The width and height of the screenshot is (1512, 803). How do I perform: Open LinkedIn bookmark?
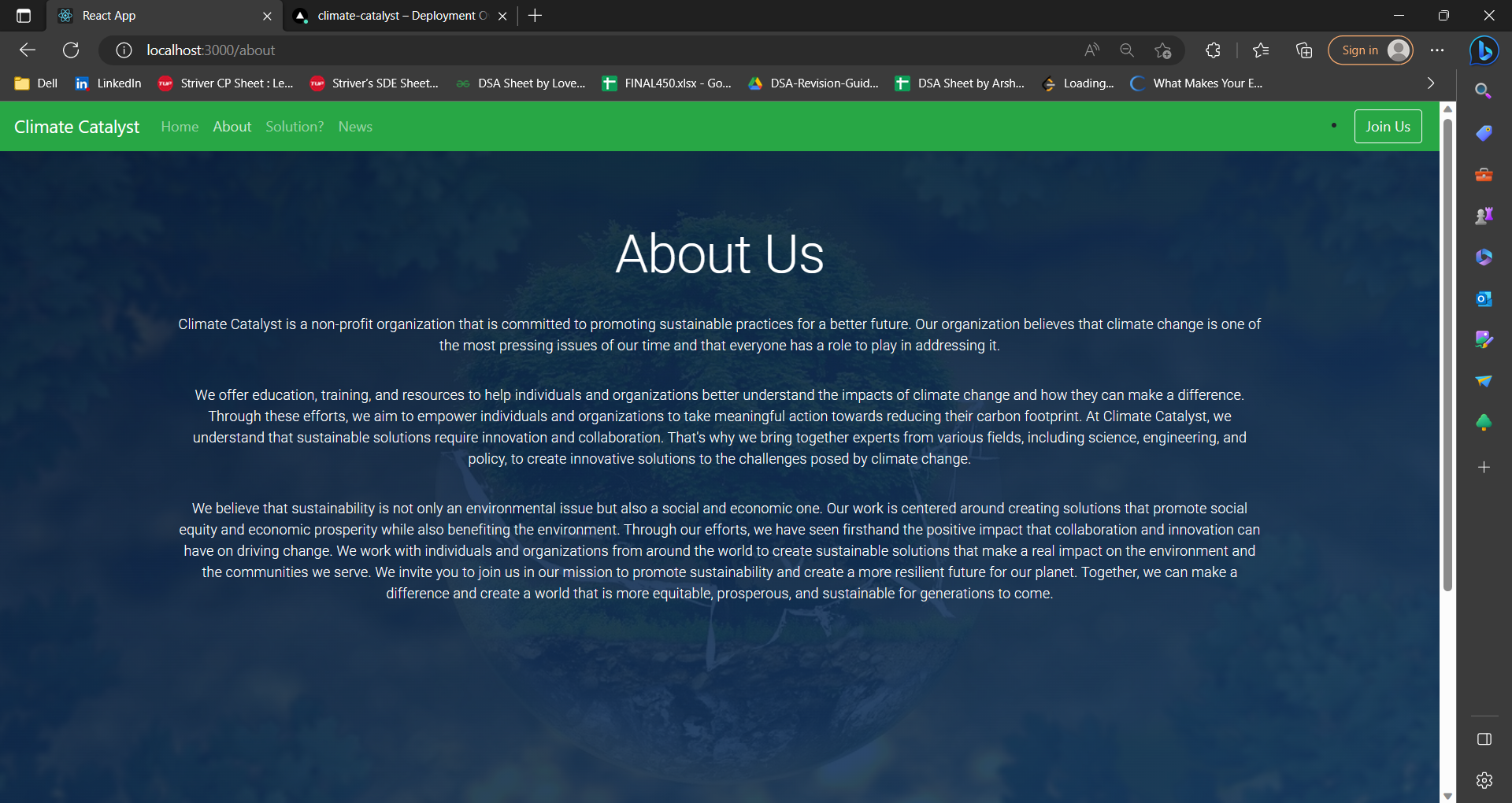coord(108,83)
